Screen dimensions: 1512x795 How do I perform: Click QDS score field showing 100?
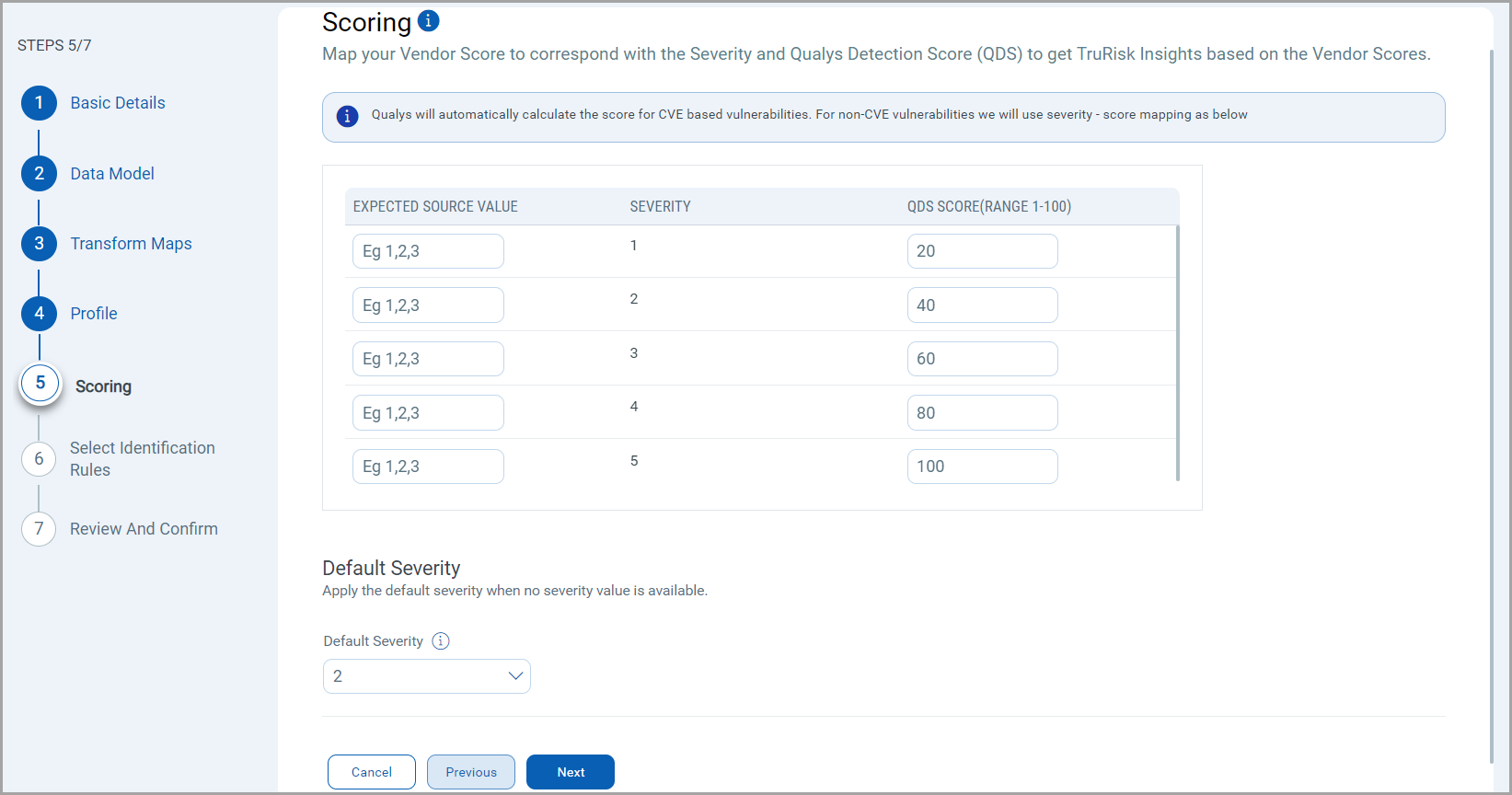tap(982, 467)
